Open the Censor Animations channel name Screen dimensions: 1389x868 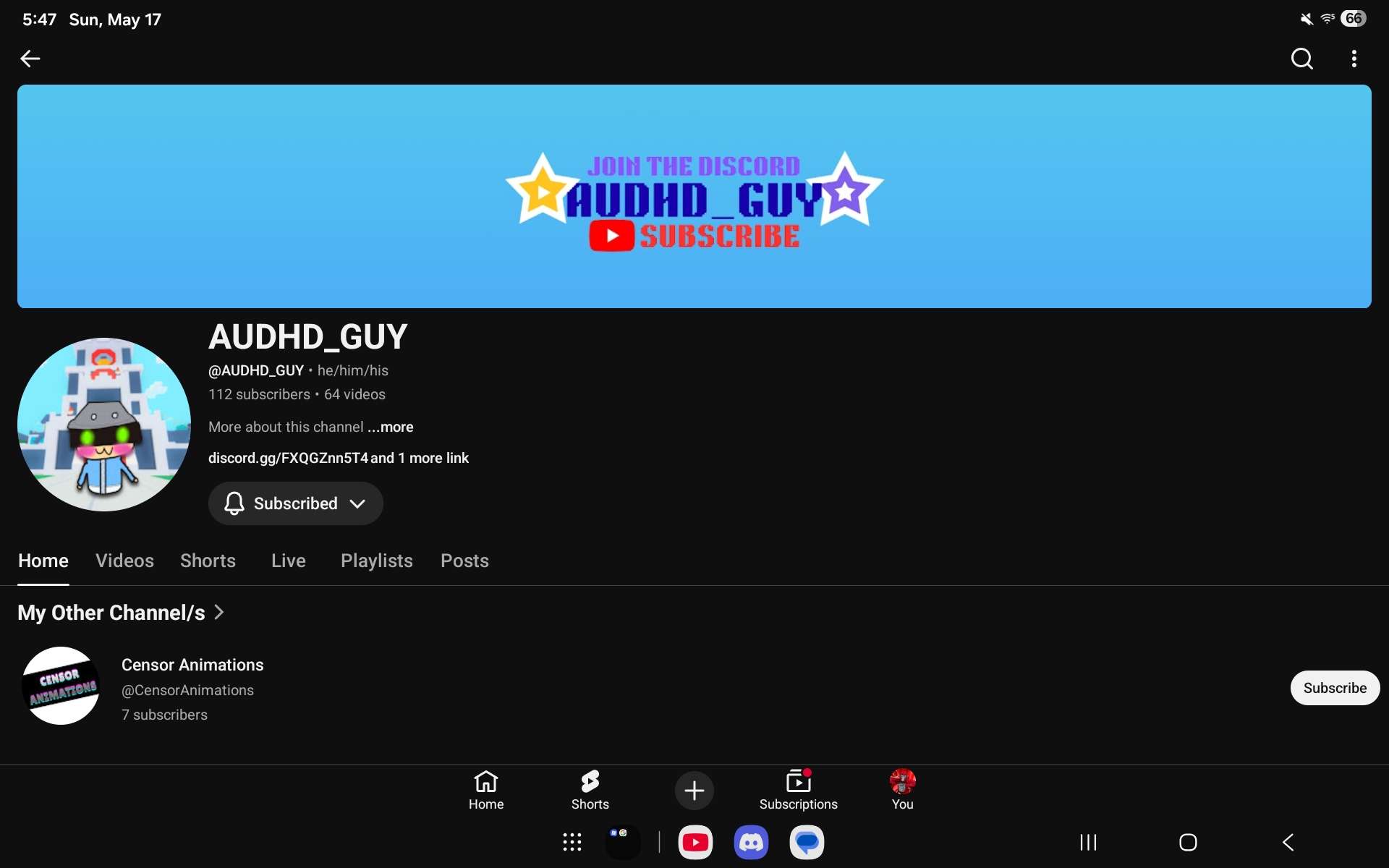[192, 665]
